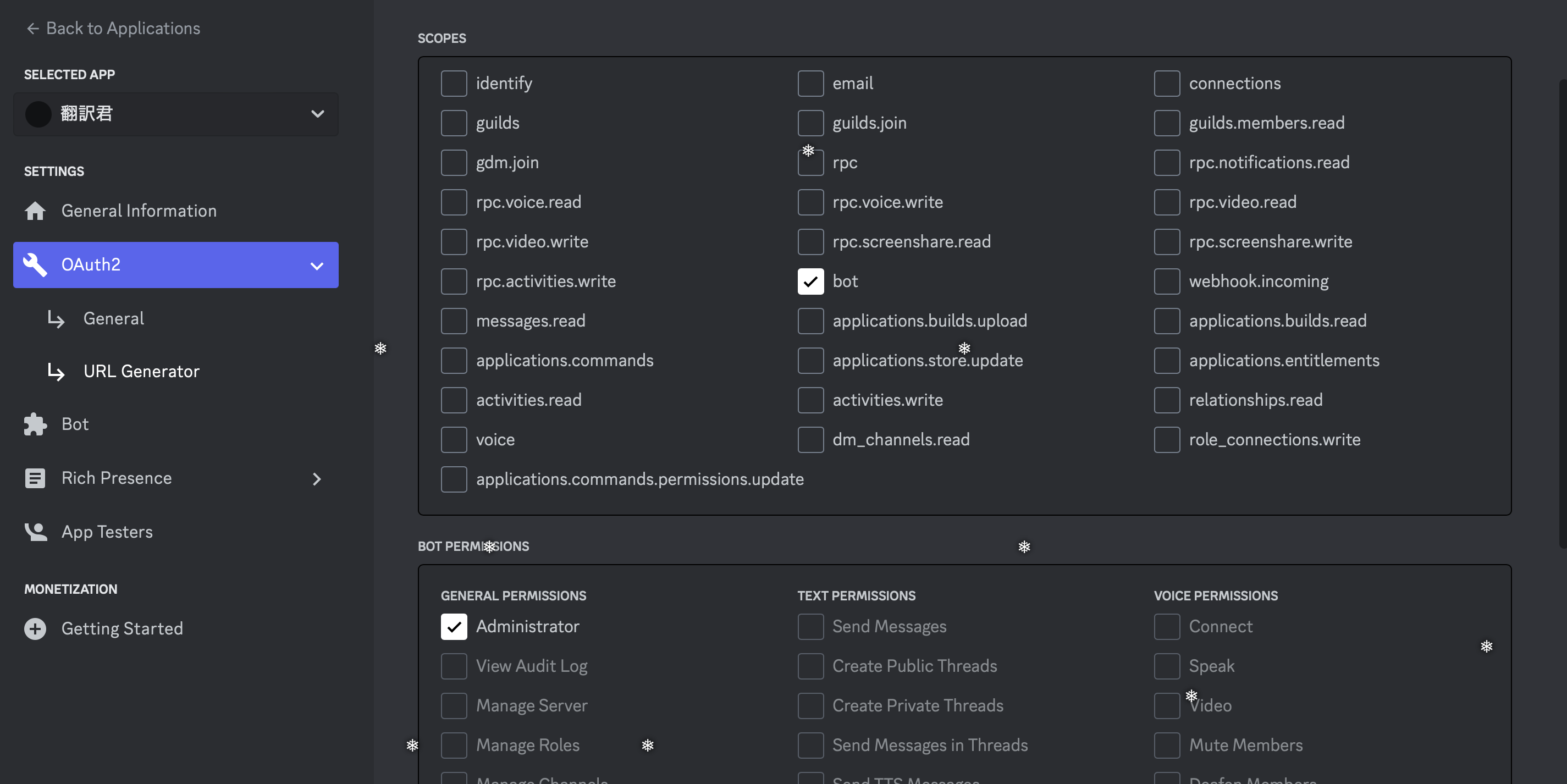
Task: Click the puzzle piece Bot icon
Action: point(35,424)
